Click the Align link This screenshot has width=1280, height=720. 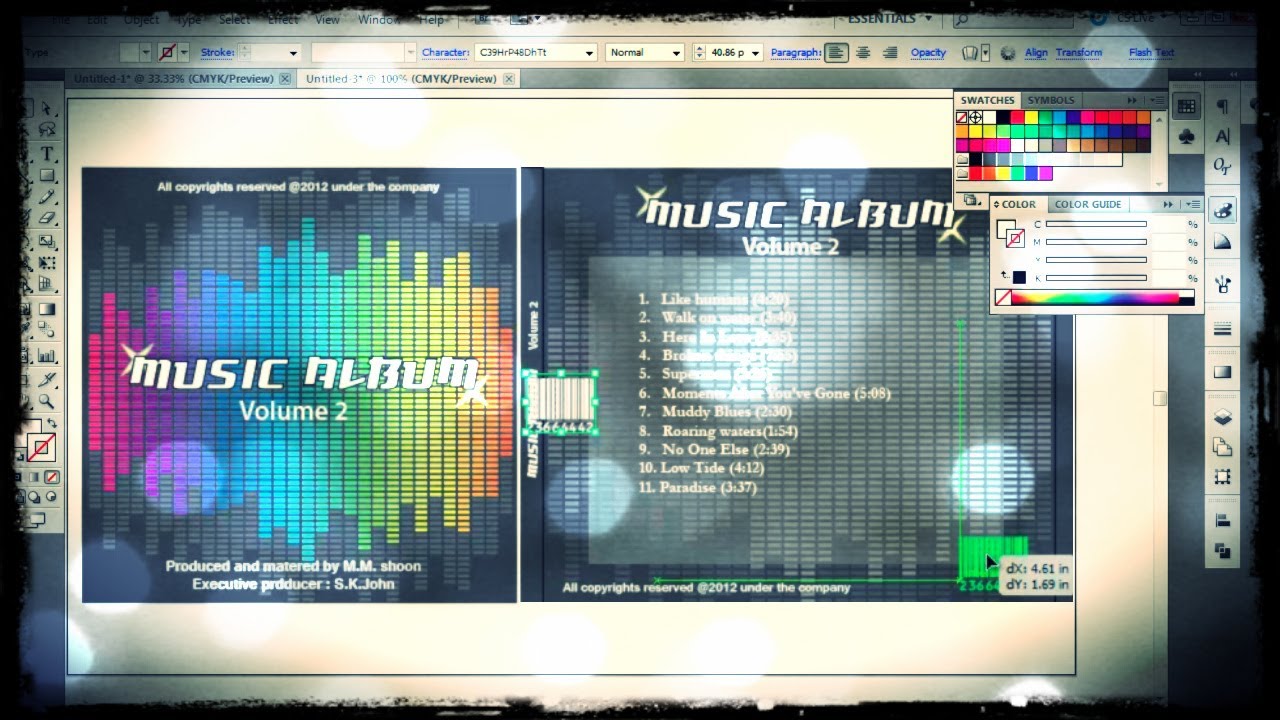point(1036,53)
